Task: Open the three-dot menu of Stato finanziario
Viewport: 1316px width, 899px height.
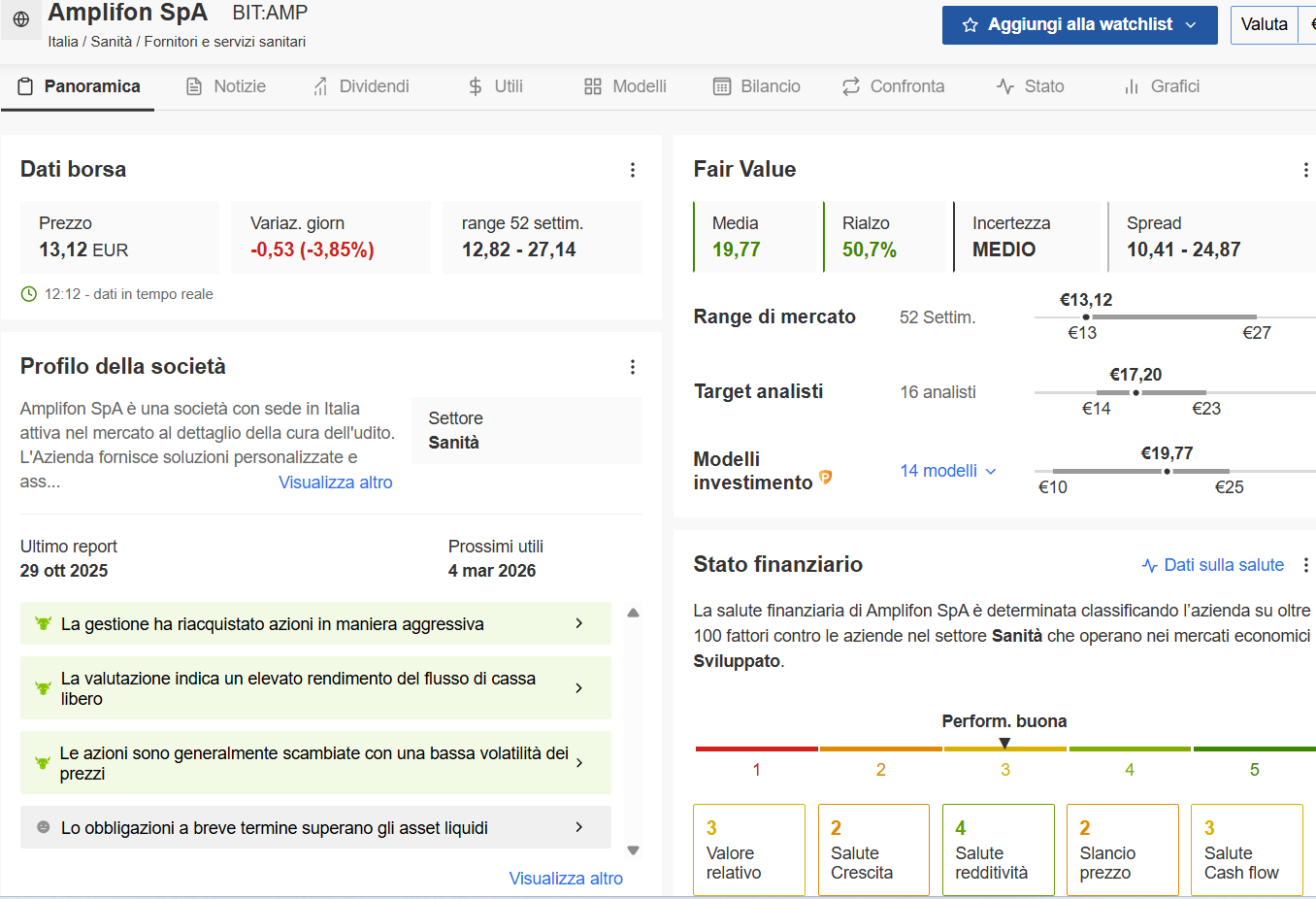Action: 1305,564
